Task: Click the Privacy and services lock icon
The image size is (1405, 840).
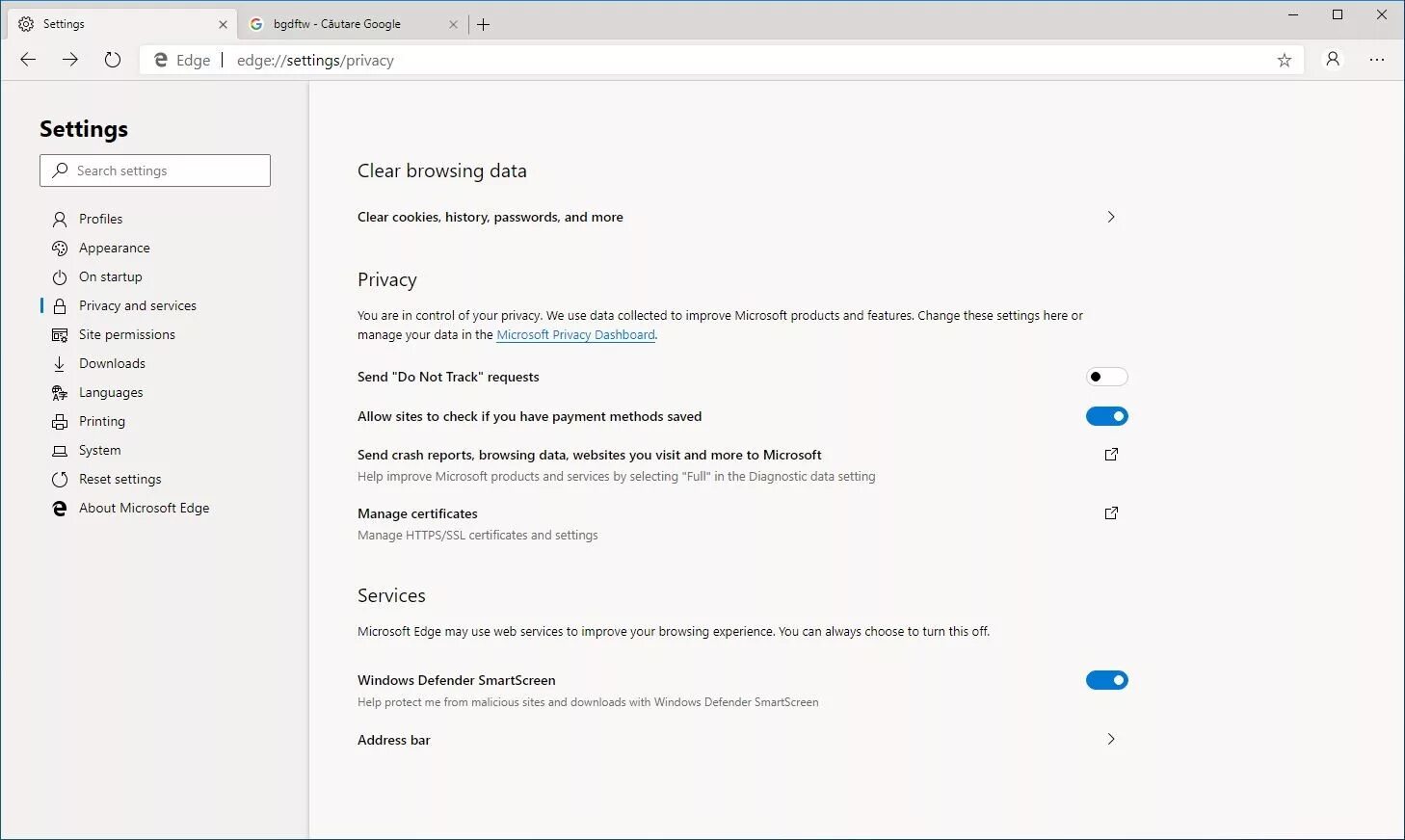Action: tap(60, 306)
